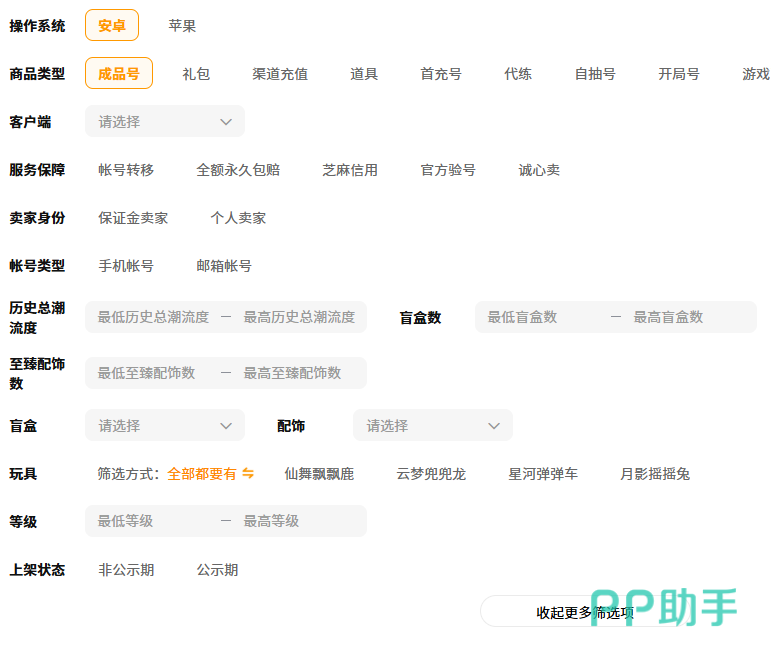Enable 全额永久包赔 guarantee filter
This screenshot has height=648, width=771.
point(238,170)
